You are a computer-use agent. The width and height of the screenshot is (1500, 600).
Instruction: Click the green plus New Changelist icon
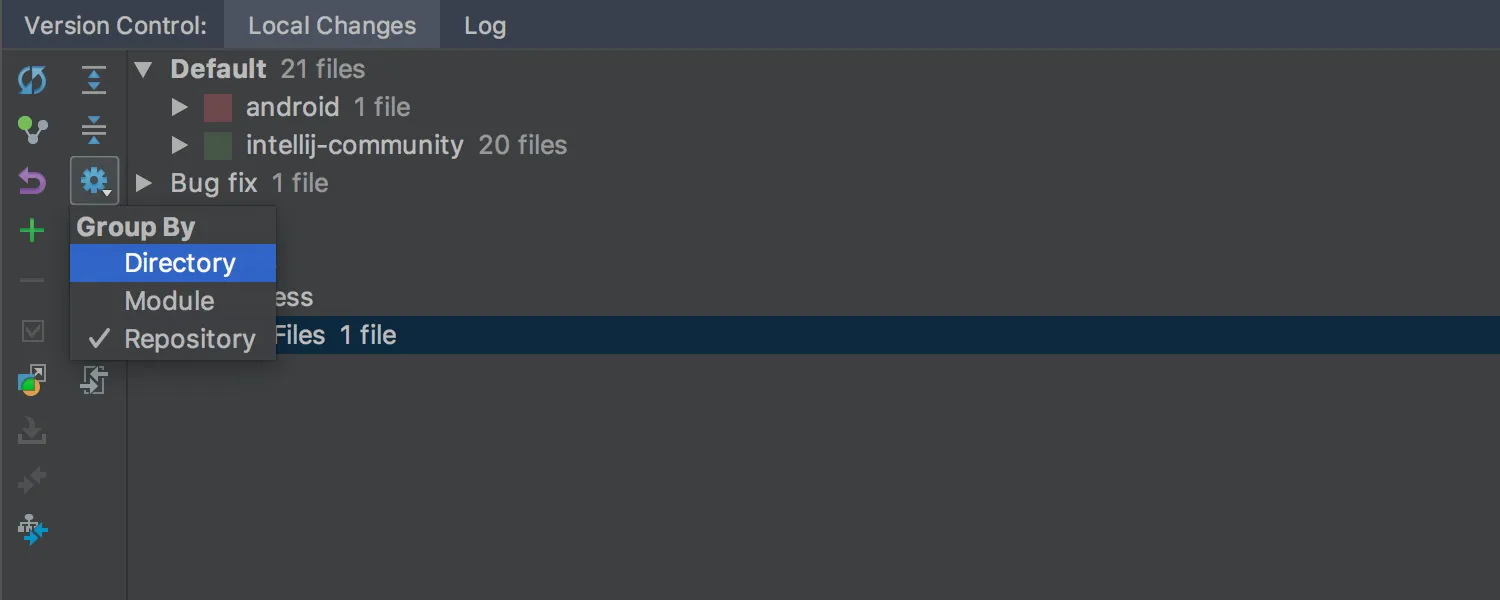point(32,231)
